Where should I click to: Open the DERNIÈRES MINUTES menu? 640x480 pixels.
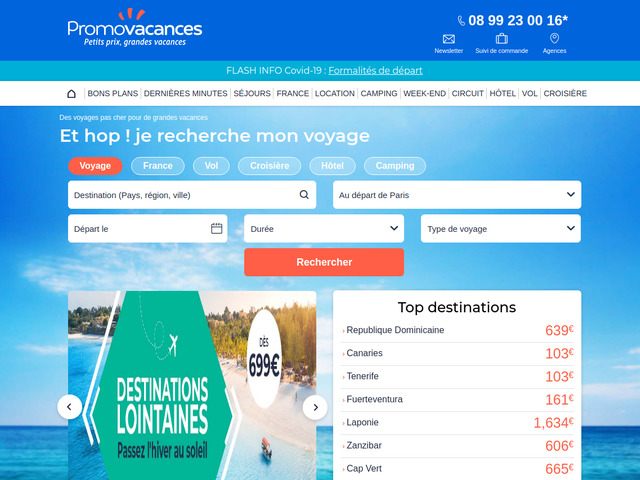[185, 93]
